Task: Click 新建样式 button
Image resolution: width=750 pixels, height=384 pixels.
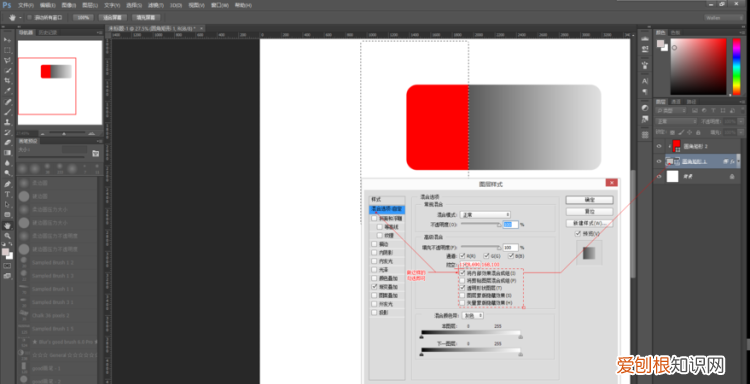Action: pyautogui.click(x=589, y=223)
